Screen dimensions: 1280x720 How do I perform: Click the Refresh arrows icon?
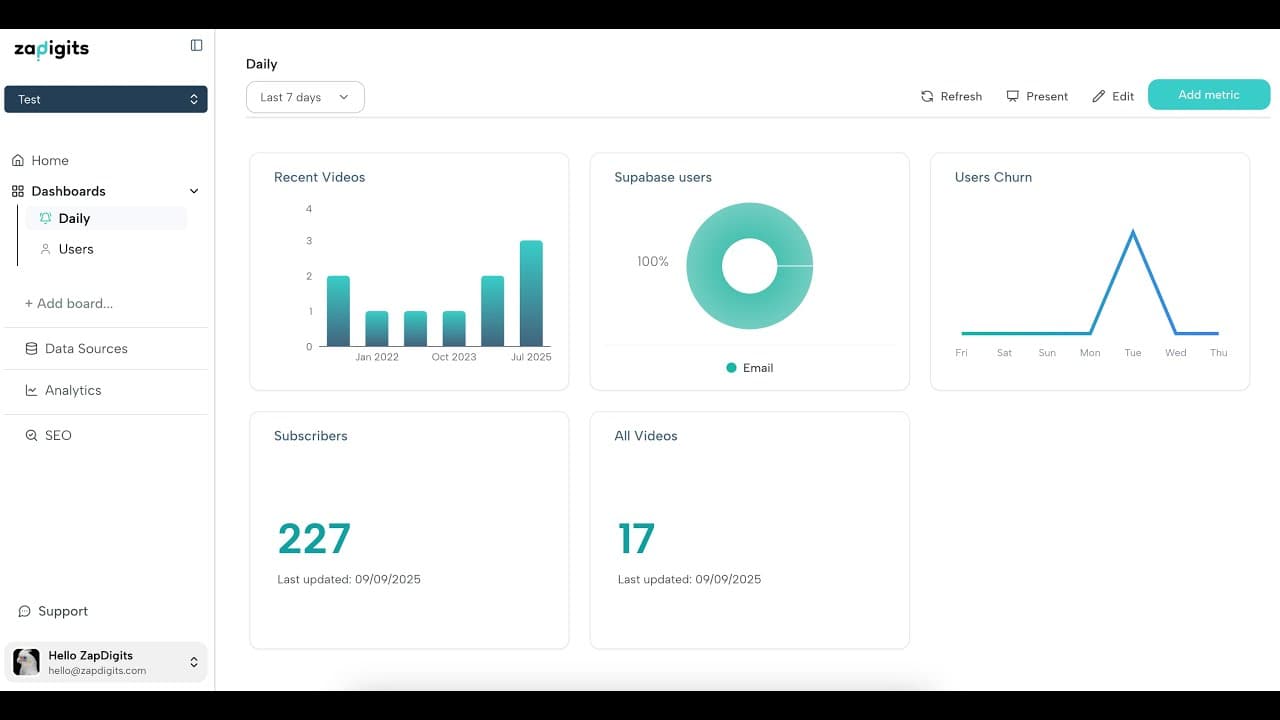927,97
